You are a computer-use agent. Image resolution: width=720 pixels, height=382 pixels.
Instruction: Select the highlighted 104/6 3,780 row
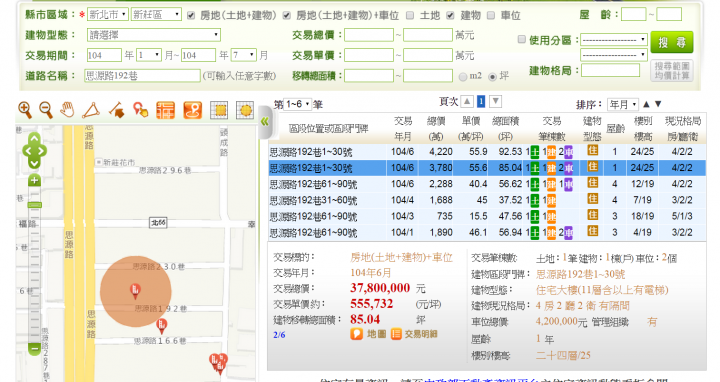487,168
